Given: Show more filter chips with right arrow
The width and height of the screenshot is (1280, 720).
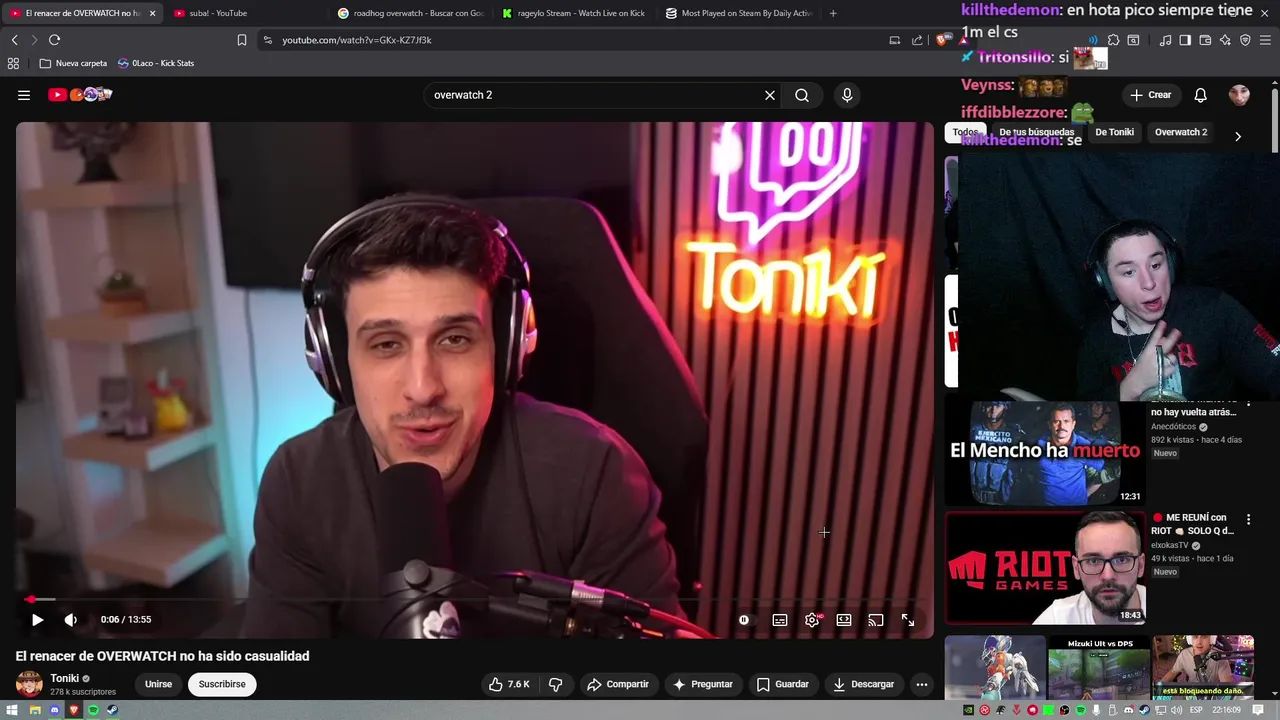Looking at the screenshot, I should pyautogui.click(x=1238, y=136).
